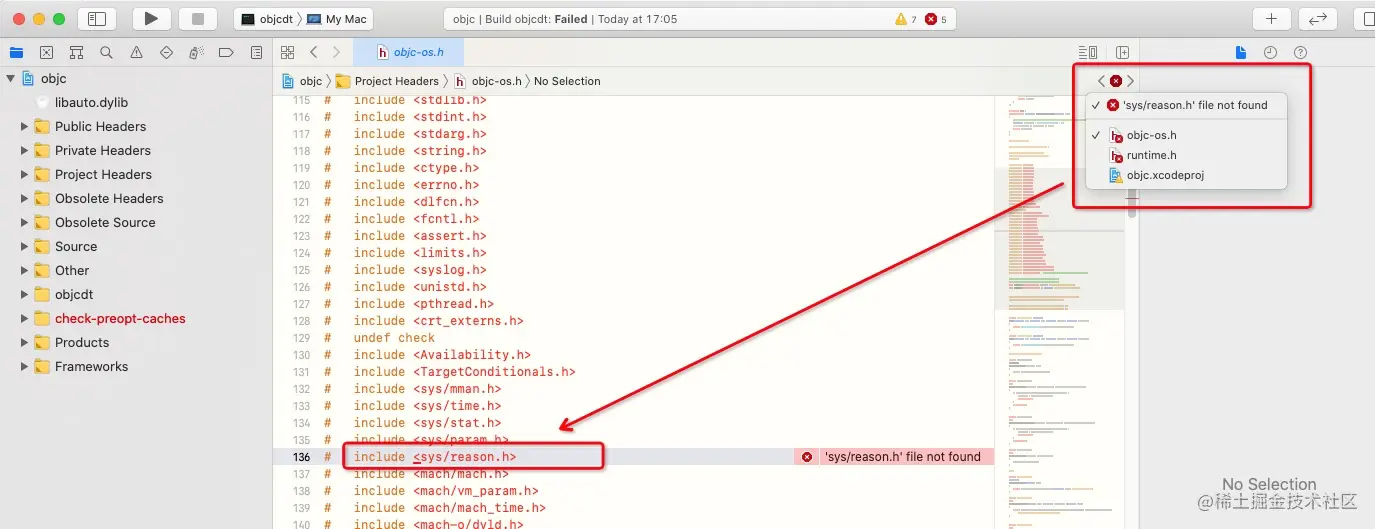Screen dimensions: 1375x529
Task: Expand the Obsolete Headers group
Action: click(24, 198)
